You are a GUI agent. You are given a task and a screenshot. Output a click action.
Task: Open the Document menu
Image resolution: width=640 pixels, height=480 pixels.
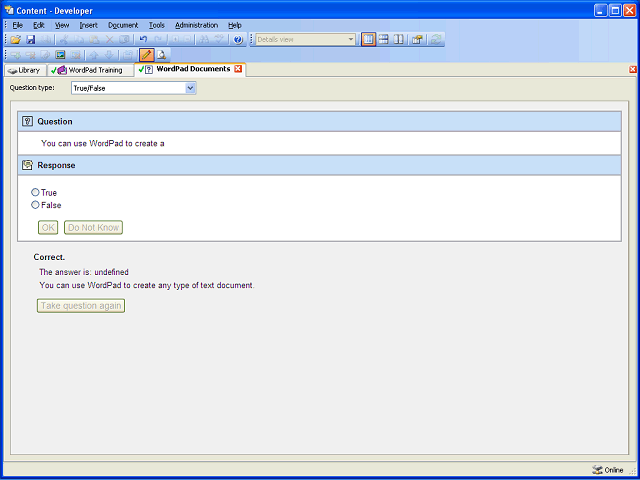point(123,25)
